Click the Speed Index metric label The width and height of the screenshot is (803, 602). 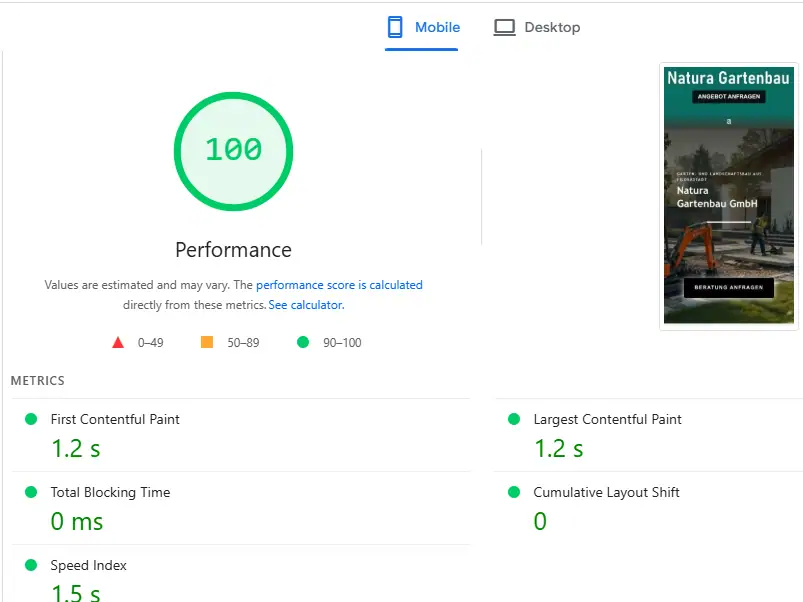tap(89, 565)
